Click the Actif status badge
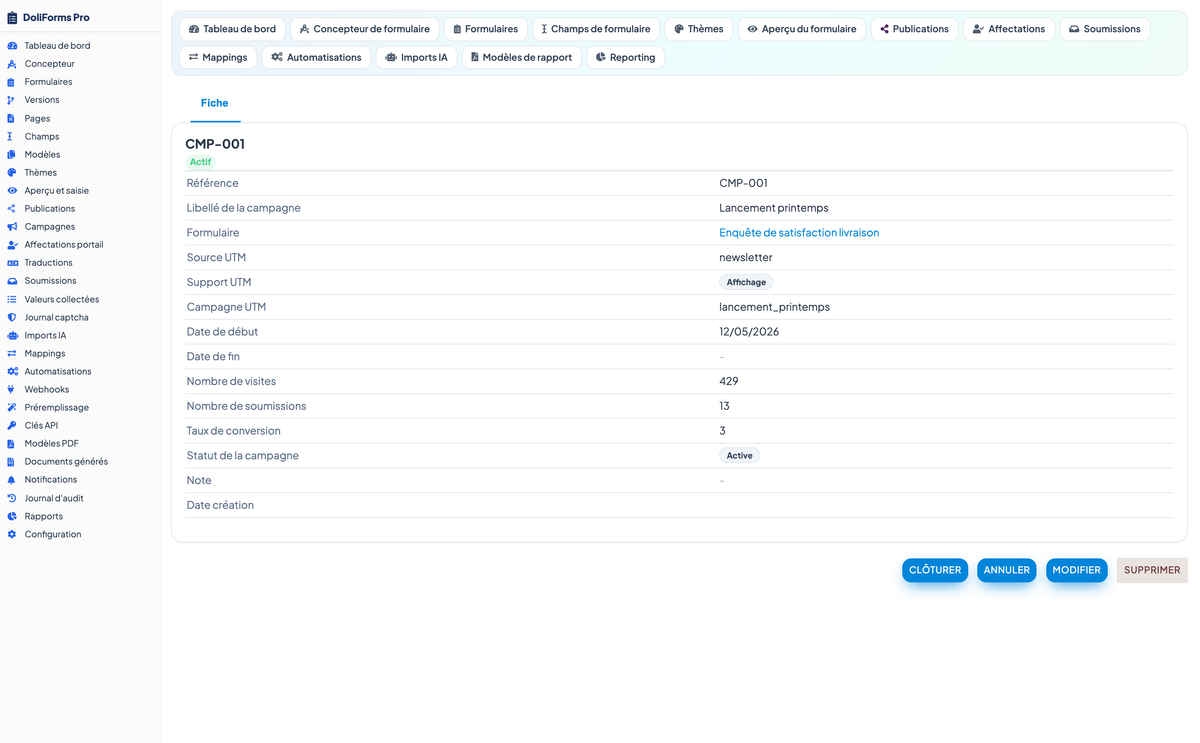Screen dimensions: 1200x743 click(x=201, y=162)
